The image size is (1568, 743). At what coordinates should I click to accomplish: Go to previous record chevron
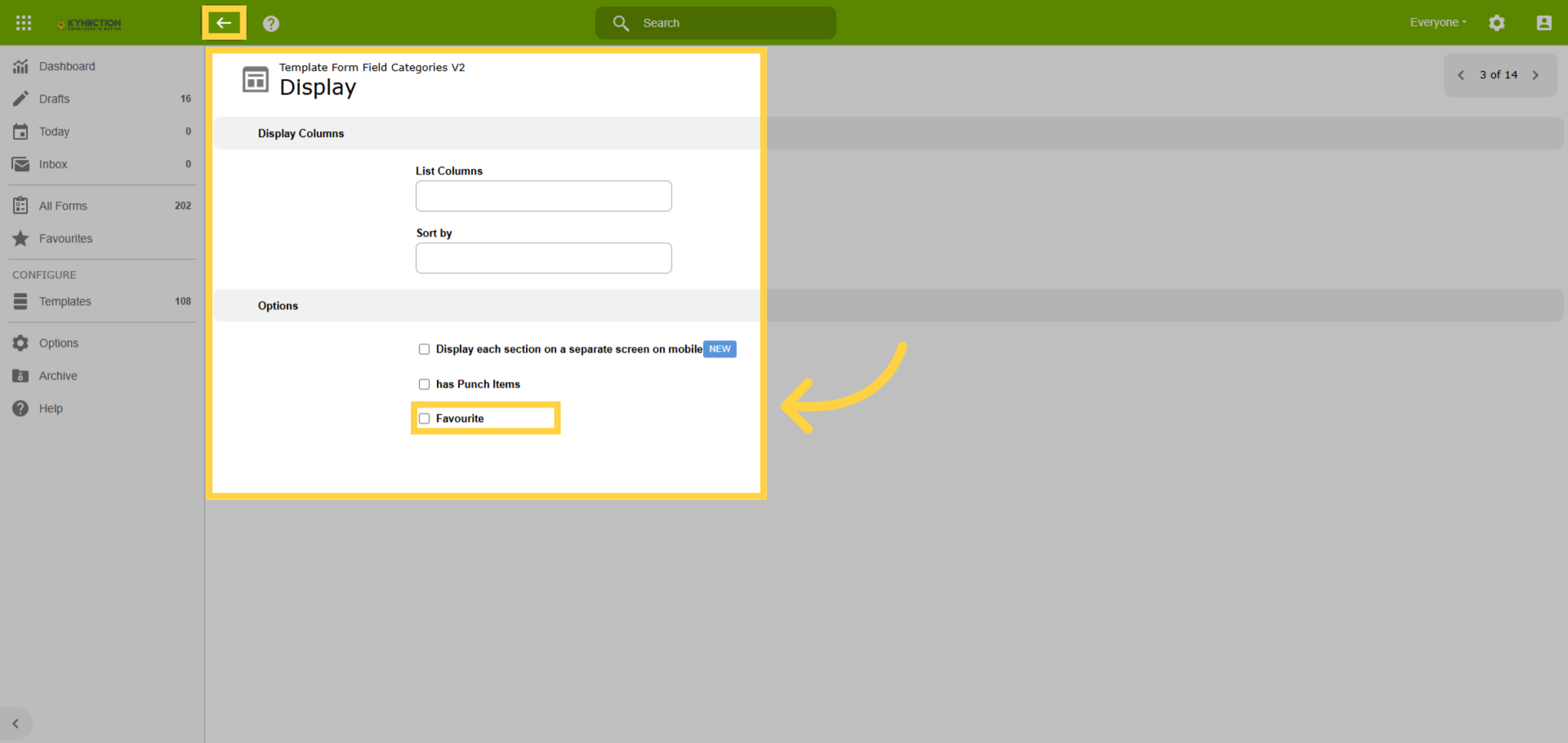[1461, 75]
